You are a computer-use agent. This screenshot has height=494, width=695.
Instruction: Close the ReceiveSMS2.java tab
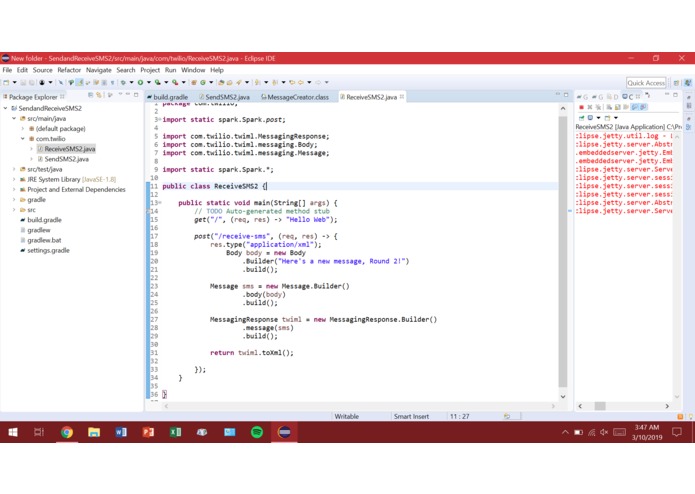click(x=402, y=97)
